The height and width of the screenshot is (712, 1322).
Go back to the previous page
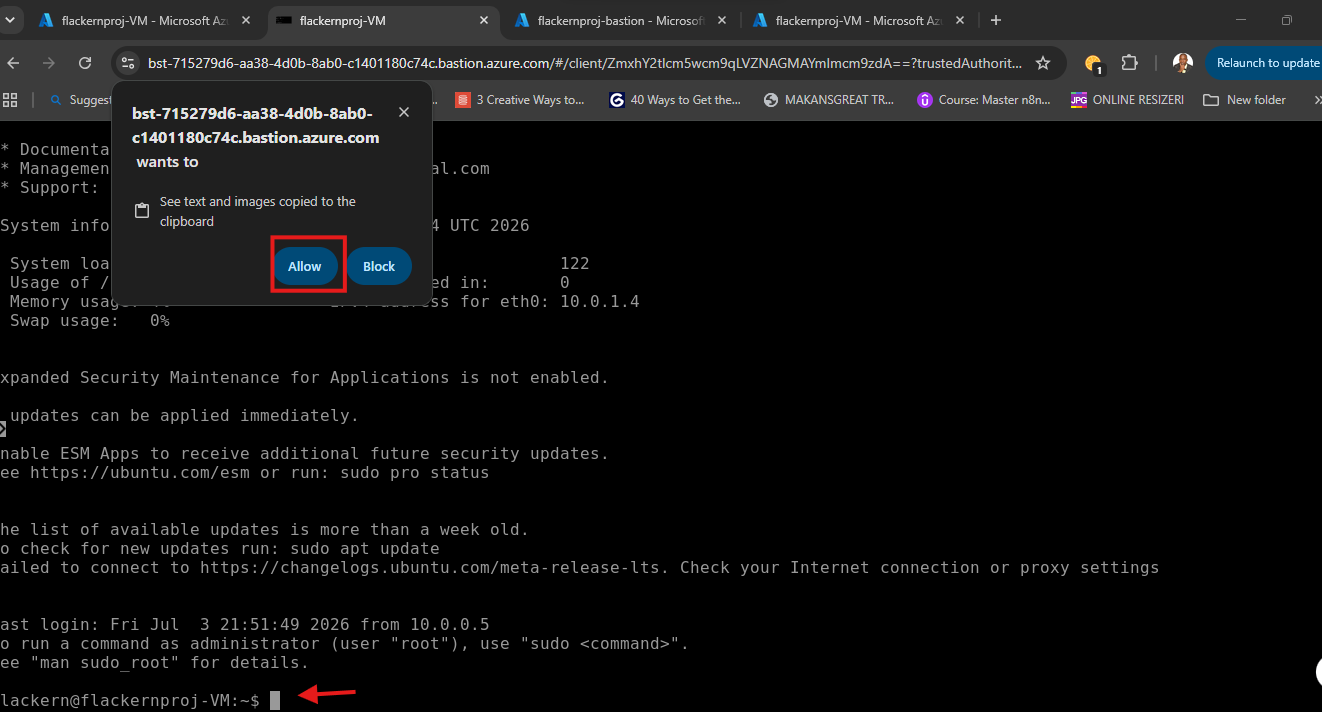tap(14, 63)
